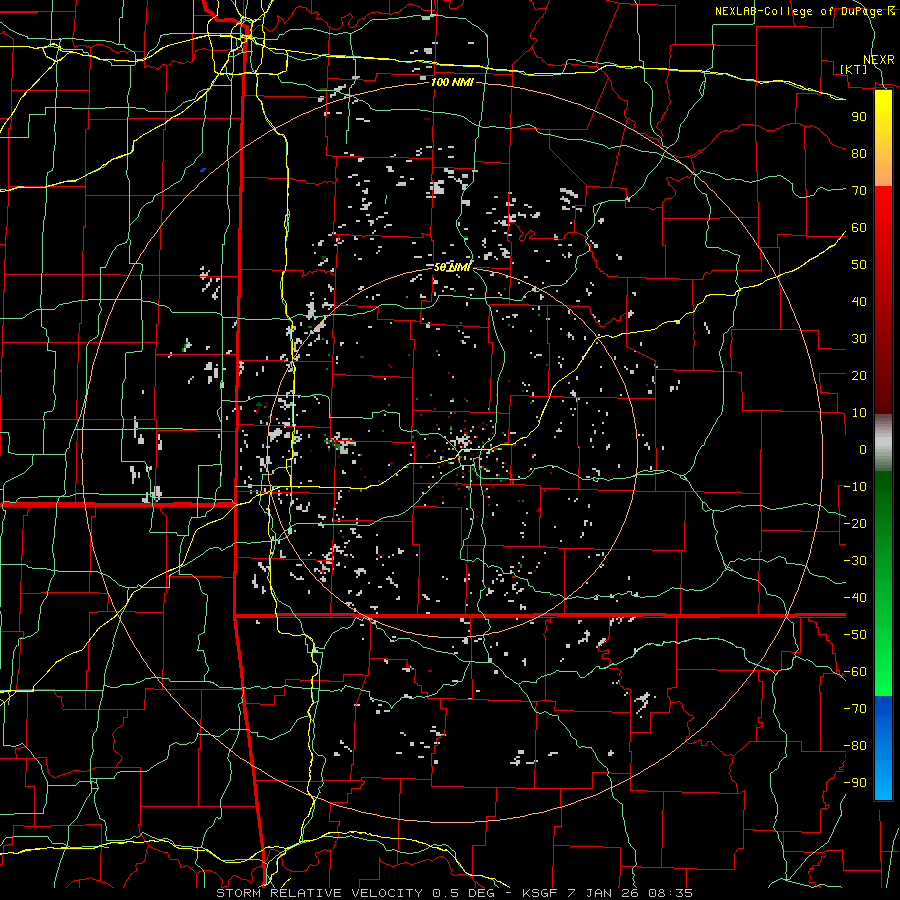Viewport: 900px width, 900px height.
Task: Select the positive "40" scale value
Action: [x=859, y=301]
